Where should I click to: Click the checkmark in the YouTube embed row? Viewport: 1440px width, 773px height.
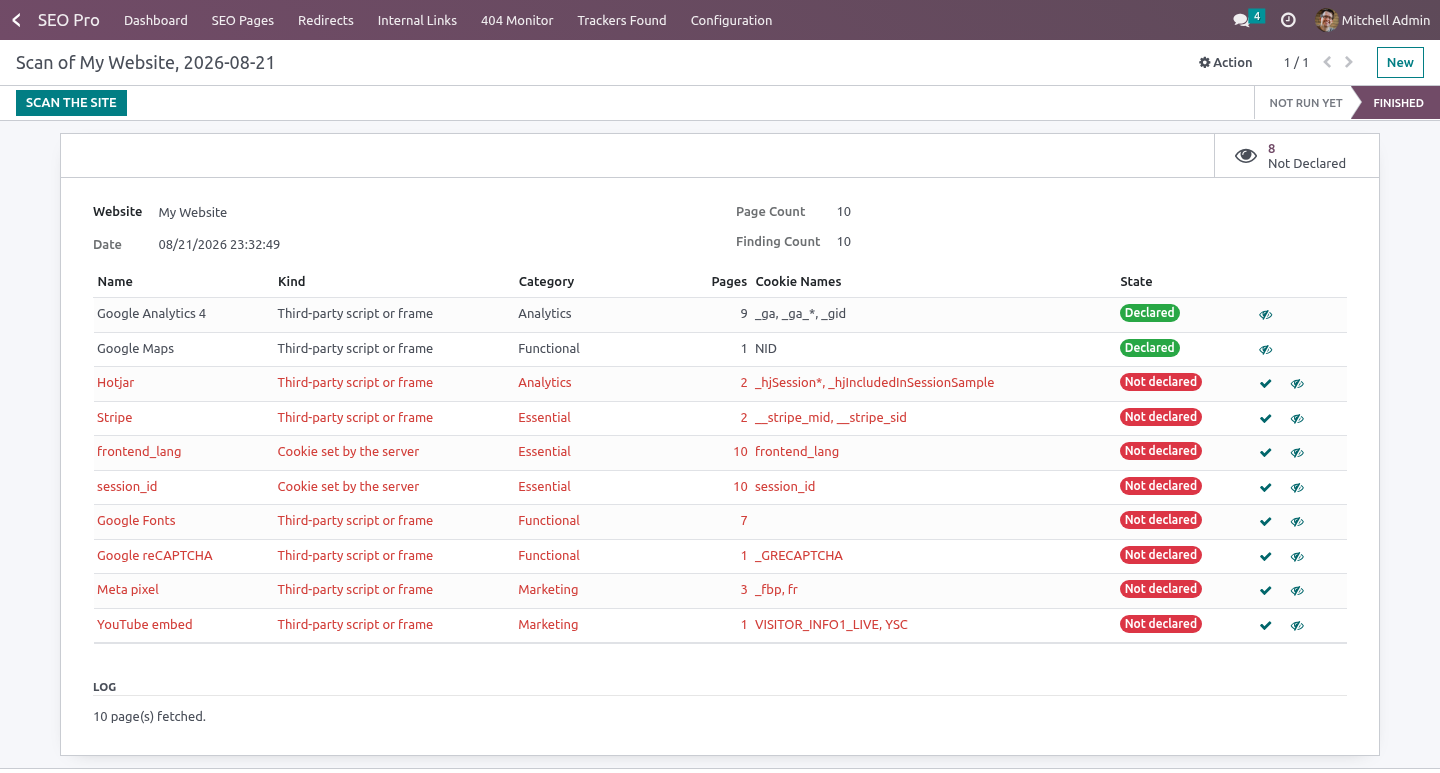pyautogui.click(x=1266, y=626)
